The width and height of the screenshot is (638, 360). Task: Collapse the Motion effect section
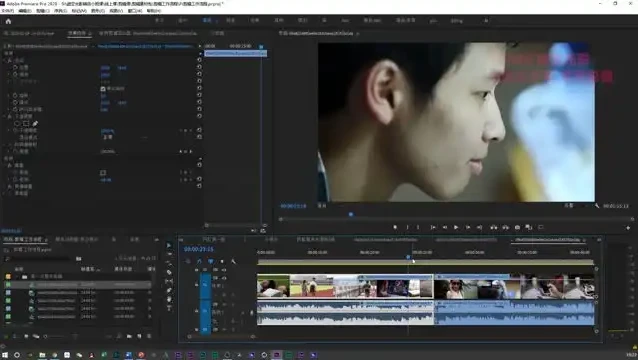click(5, 60)
